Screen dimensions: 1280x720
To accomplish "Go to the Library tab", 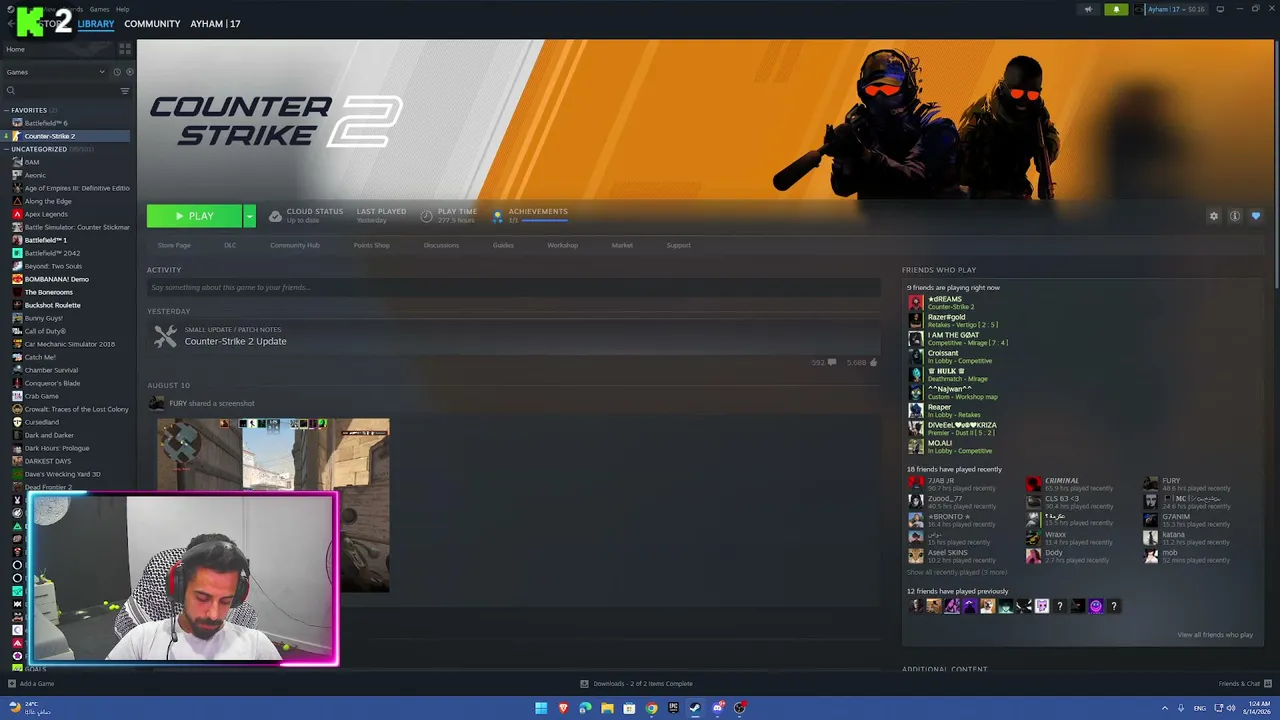I will tap(96, 24).
